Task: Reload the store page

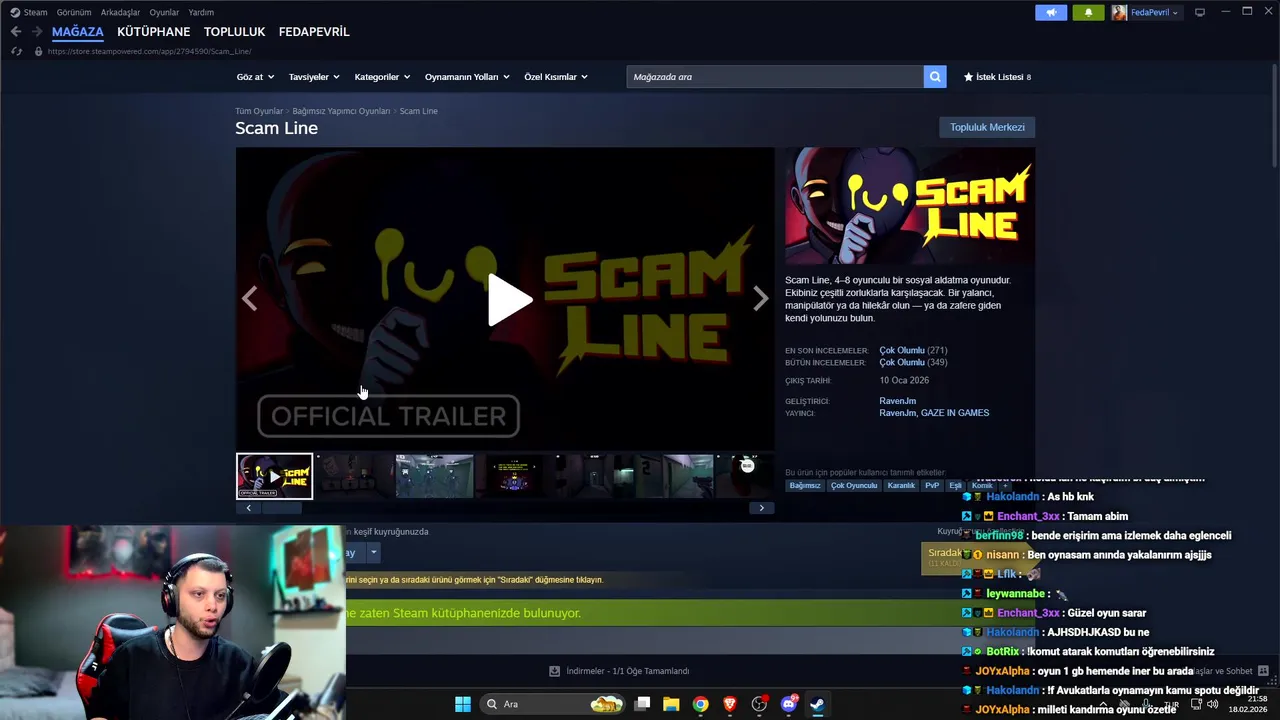Action: [17, 51]
